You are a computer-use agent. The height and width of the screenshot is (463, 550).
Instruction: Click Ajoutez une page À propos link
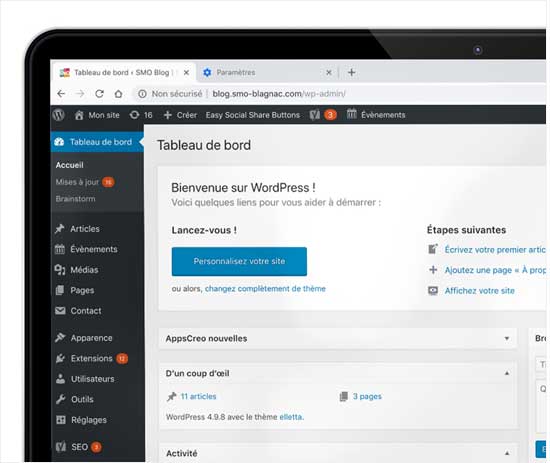point(495,270)
